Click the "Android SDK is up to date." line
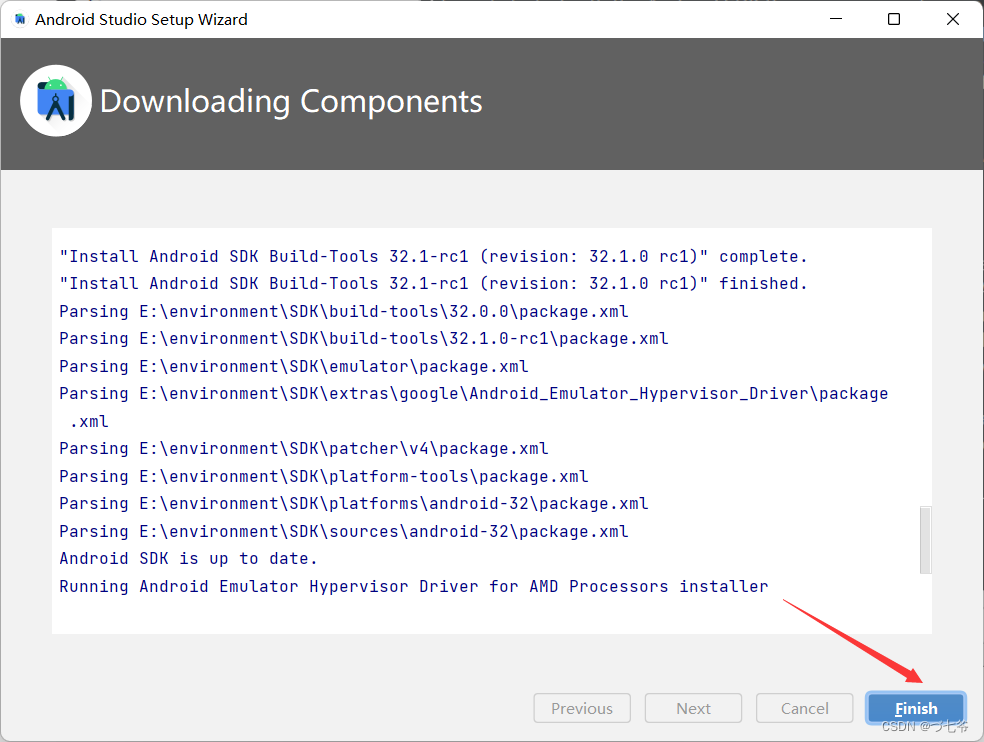Image resolution: width=984 pixels, height=742 pixels. (x=188, y=558)
